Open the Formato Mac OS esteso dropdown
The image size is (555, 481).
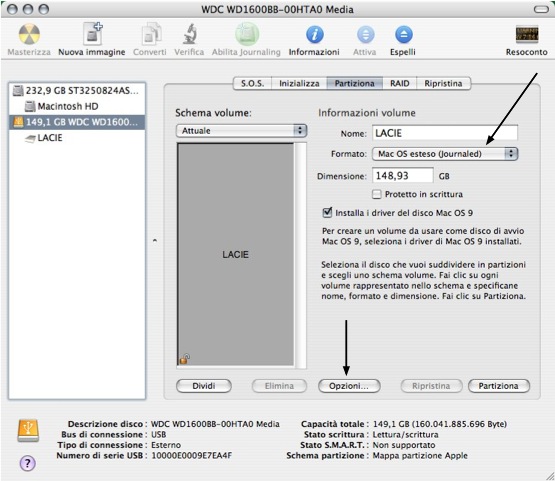445,154
